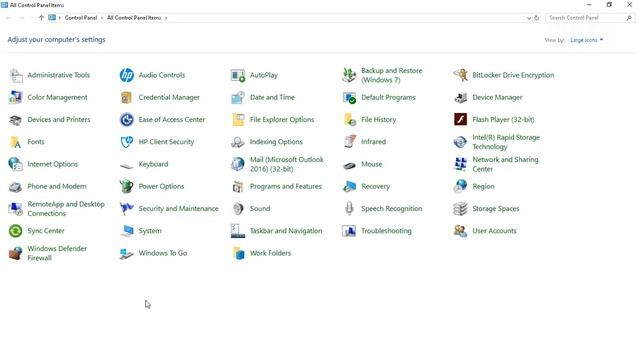Open the Programs and Features icon
Viewport: 640px width, 360px height.
238,187
